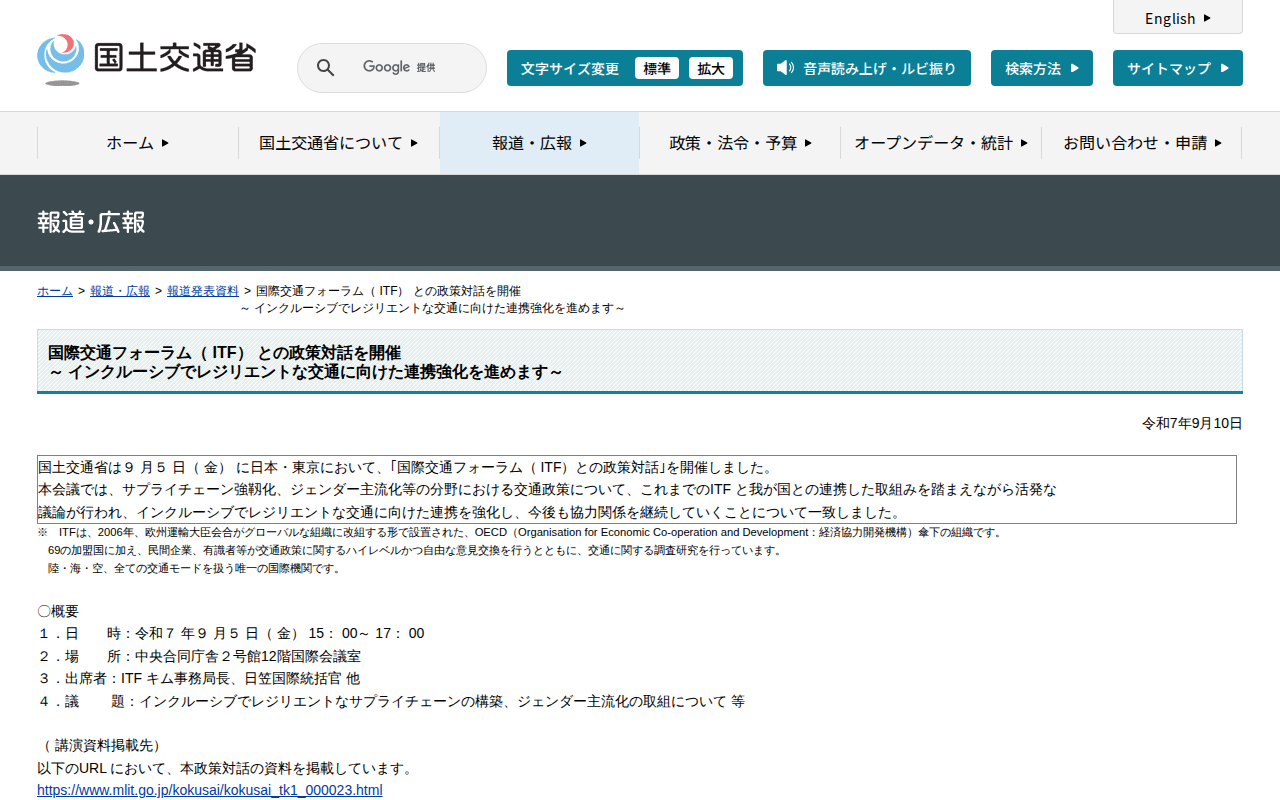Set text size to 拡大

711,68
